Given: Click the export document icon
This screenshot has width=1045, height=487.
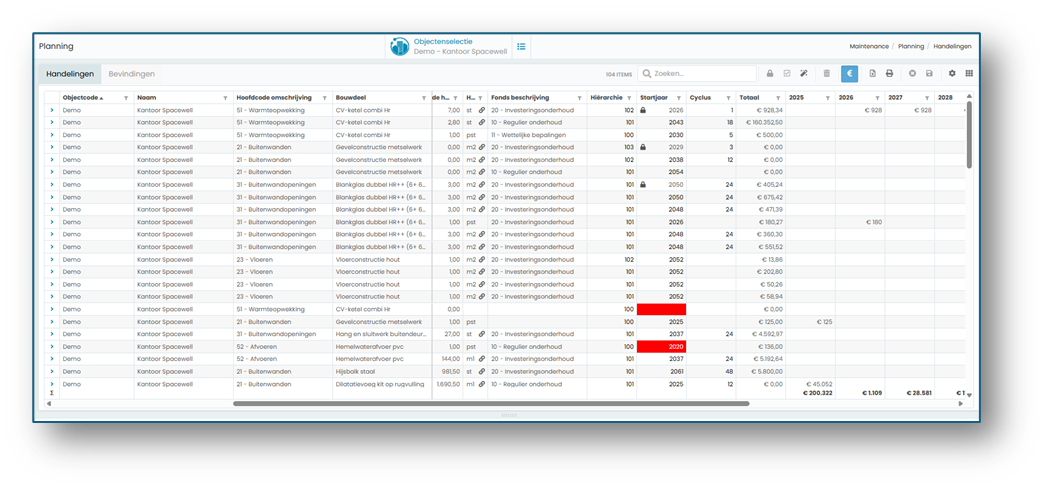Looking at the screenshot, I should (872, 74).
